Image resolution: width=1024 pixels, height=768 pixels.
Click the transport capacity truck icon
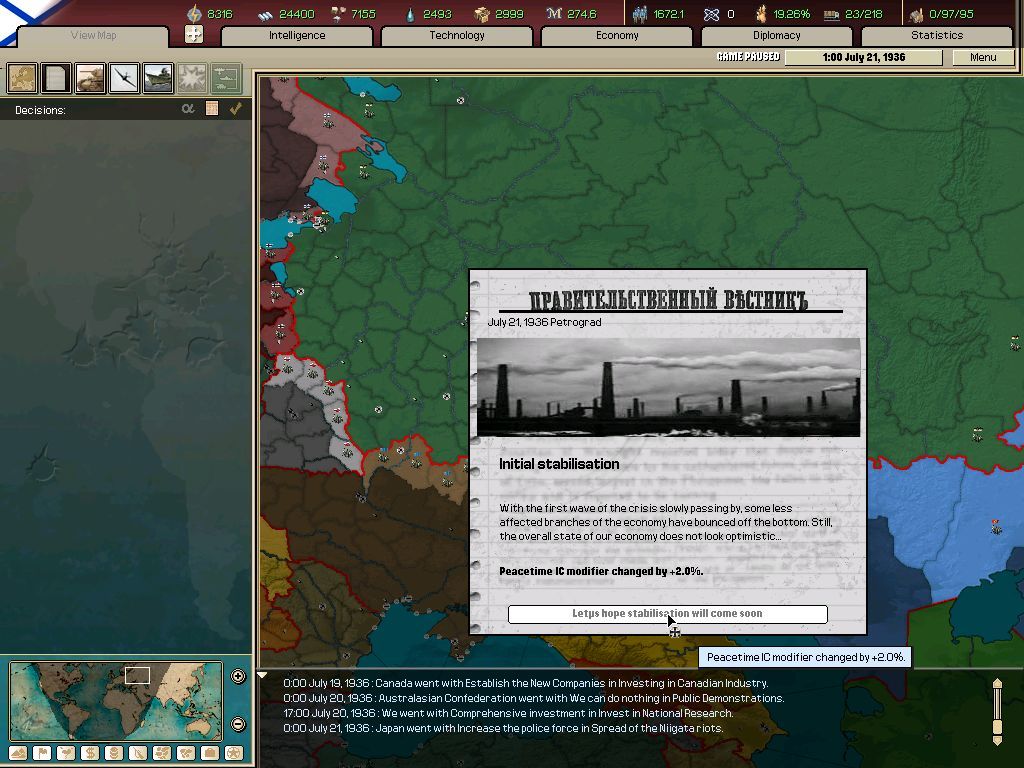(x=831, y=14)
